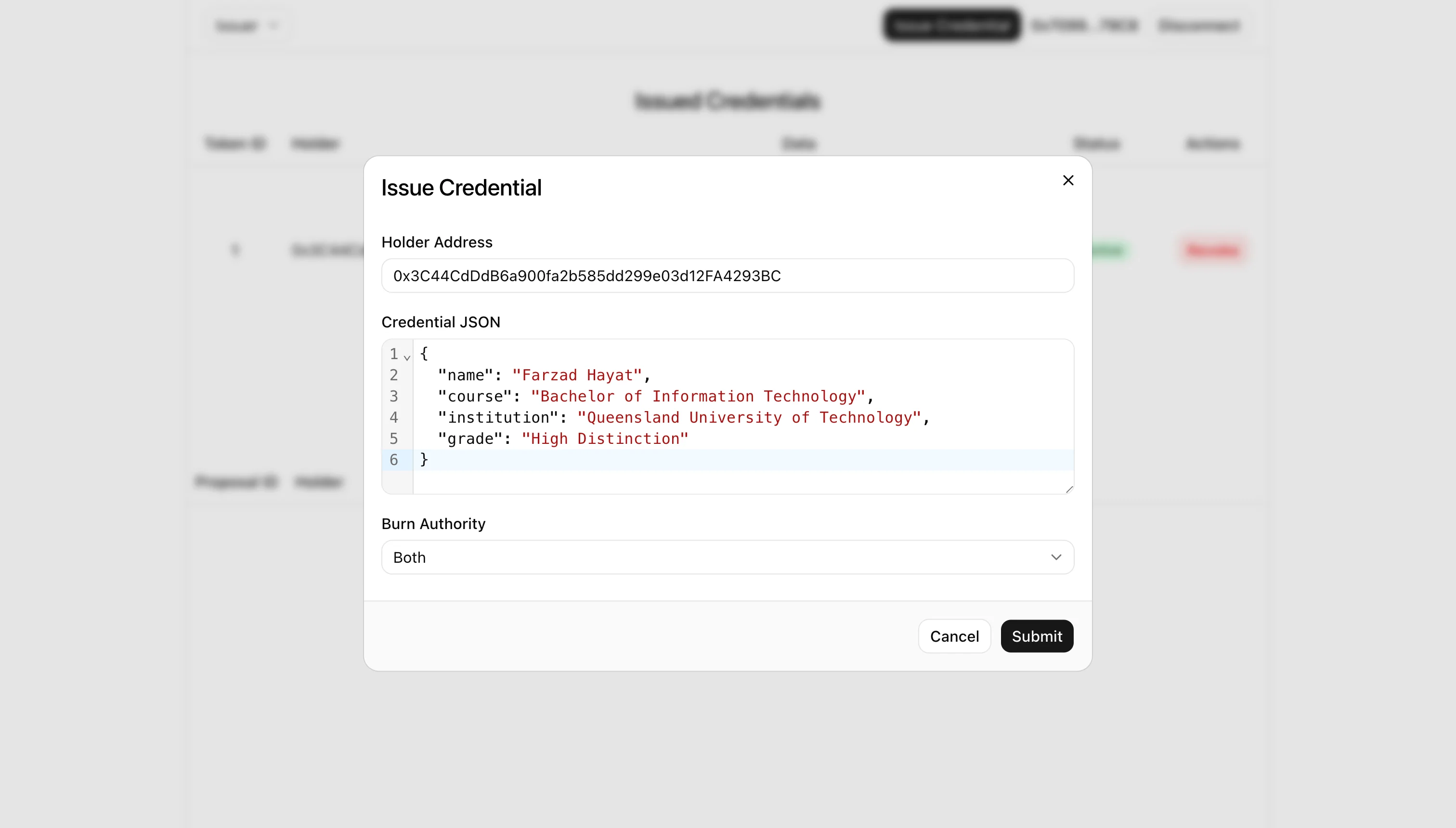Click the Issue Credential button in background header
The width and height of the screenshot is (1456, 828).
951,26
